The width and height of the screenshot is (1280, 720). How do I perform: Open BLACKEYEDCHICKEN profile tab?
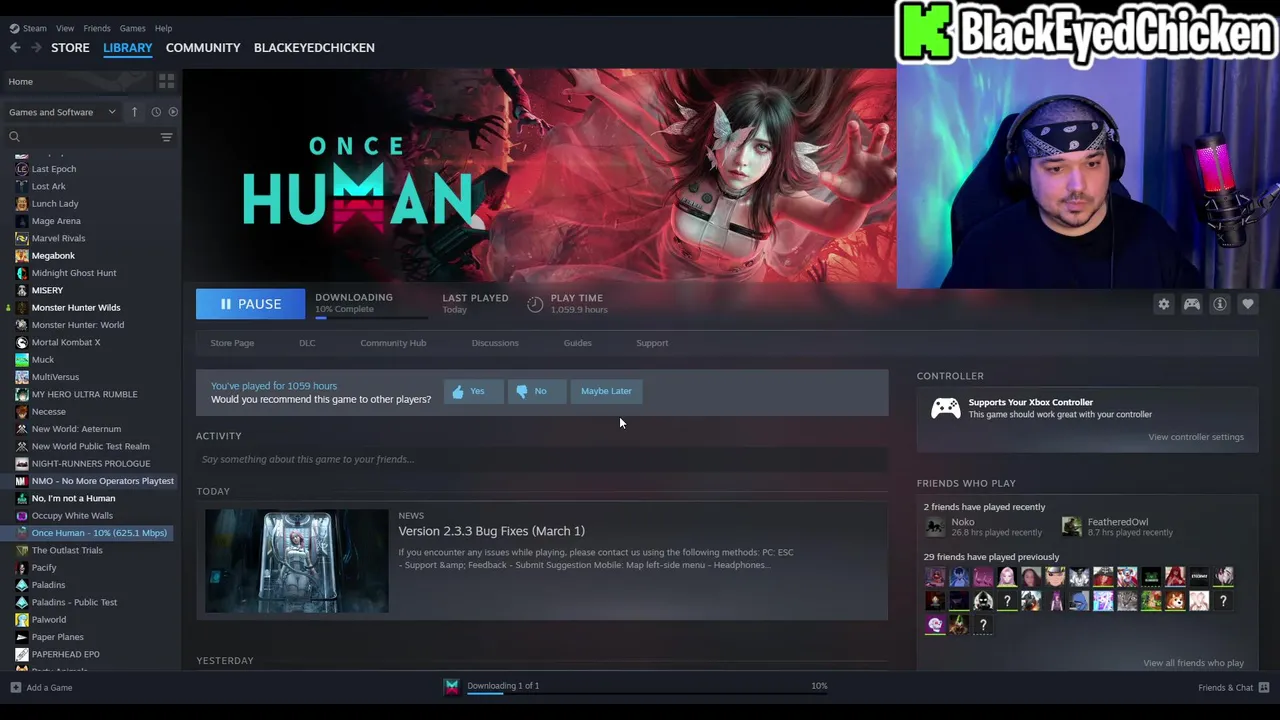314,47
